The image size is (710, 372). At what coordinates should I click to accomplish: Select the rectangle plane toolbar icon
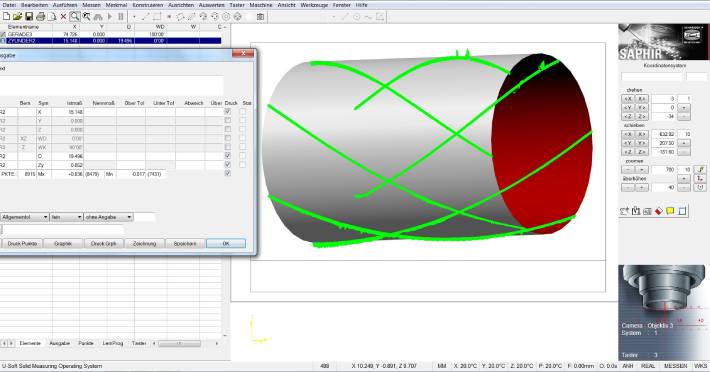[x=157, y=17]
